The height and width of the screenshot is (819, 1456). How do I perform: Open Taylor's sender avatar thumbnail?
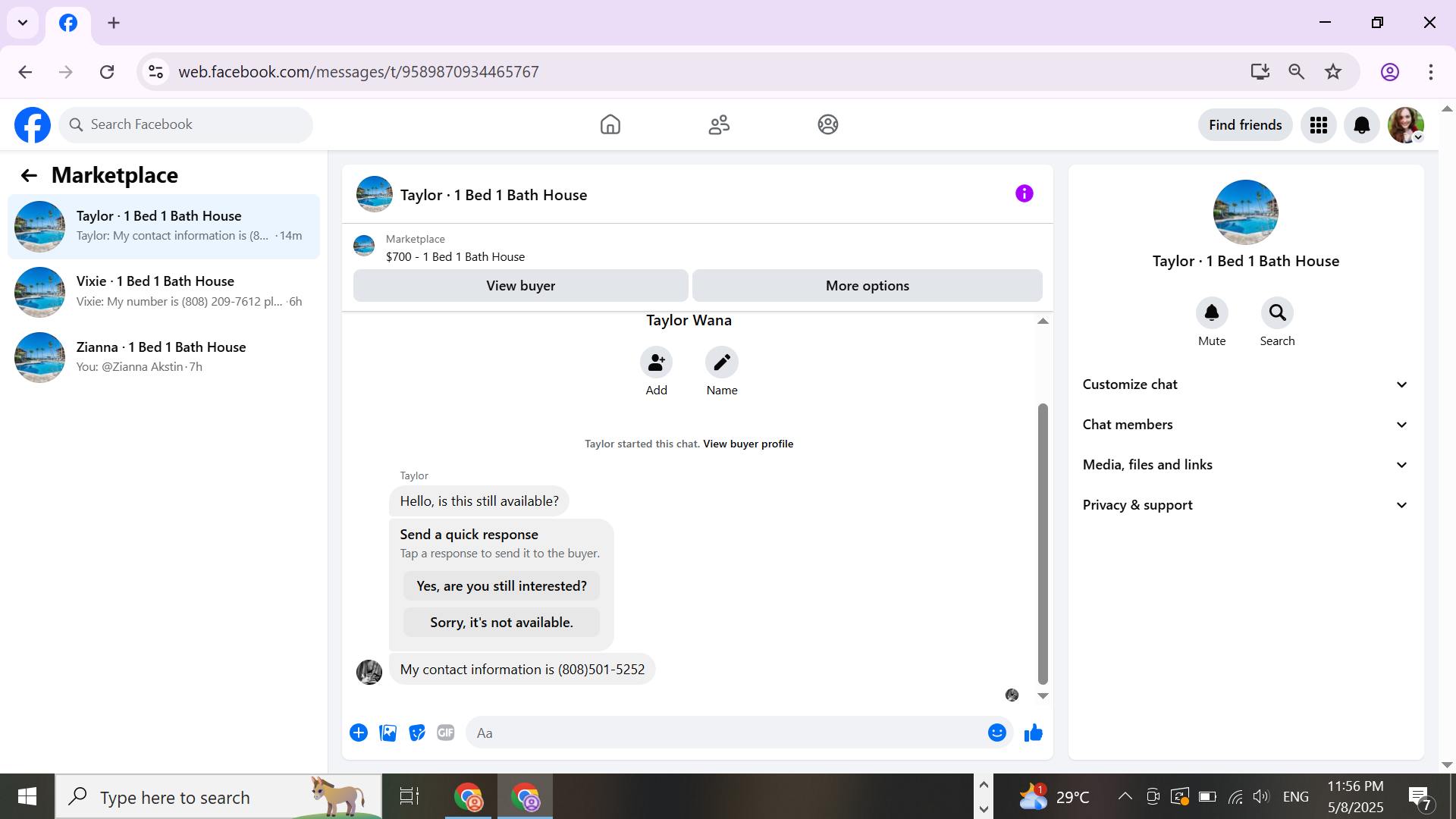point(369,672)
